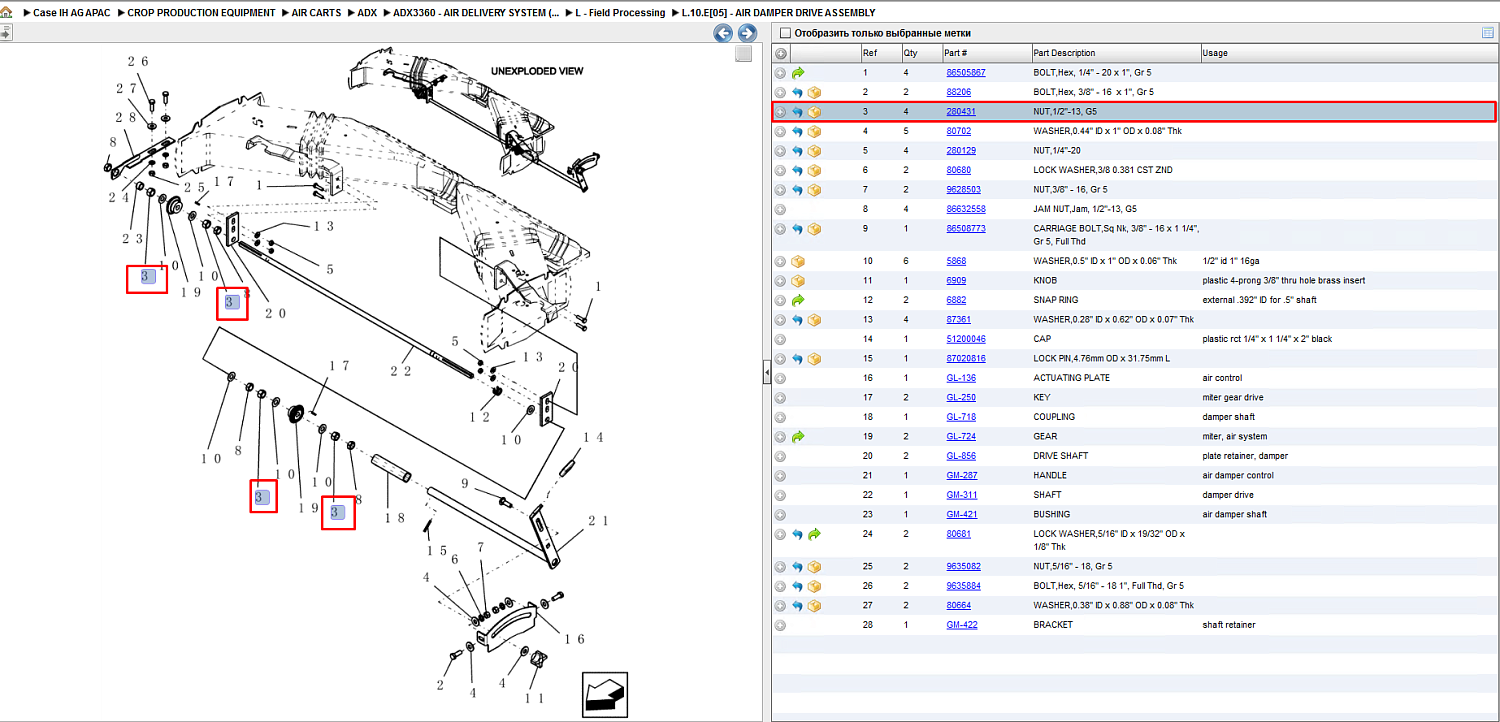Viewport: 1500px width, 722px height.
Task: Open part number link 9635884
Action: 963,586
